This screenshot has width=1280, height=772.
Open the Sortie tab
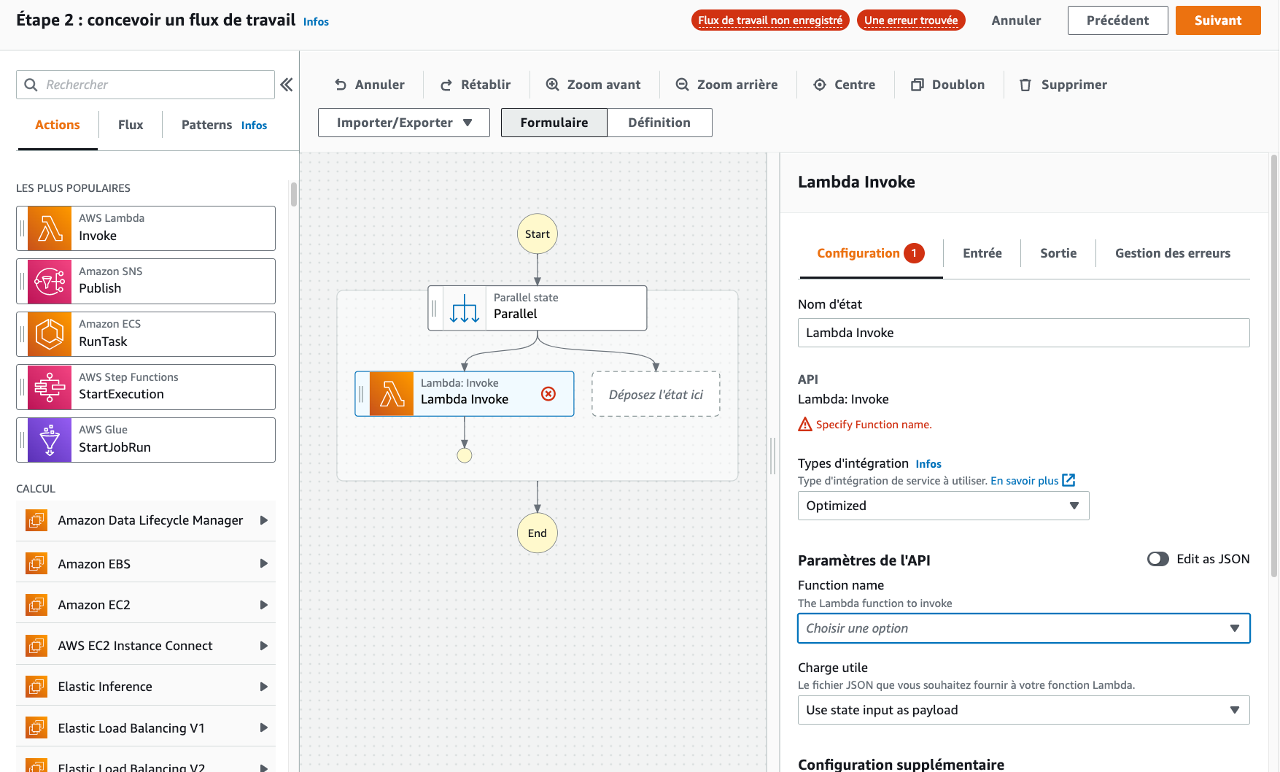1058,253
